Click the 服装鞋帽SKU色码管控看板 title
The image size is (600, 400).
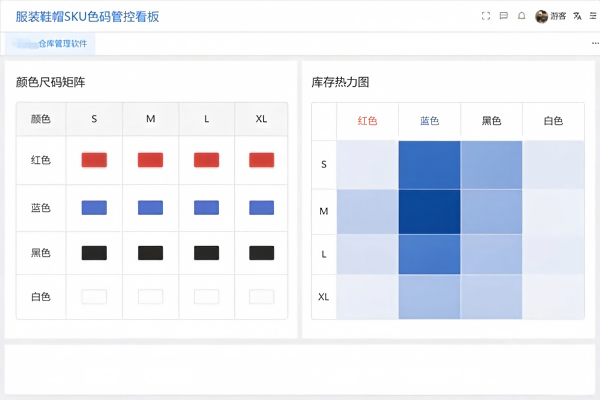[x=87, y=17]
